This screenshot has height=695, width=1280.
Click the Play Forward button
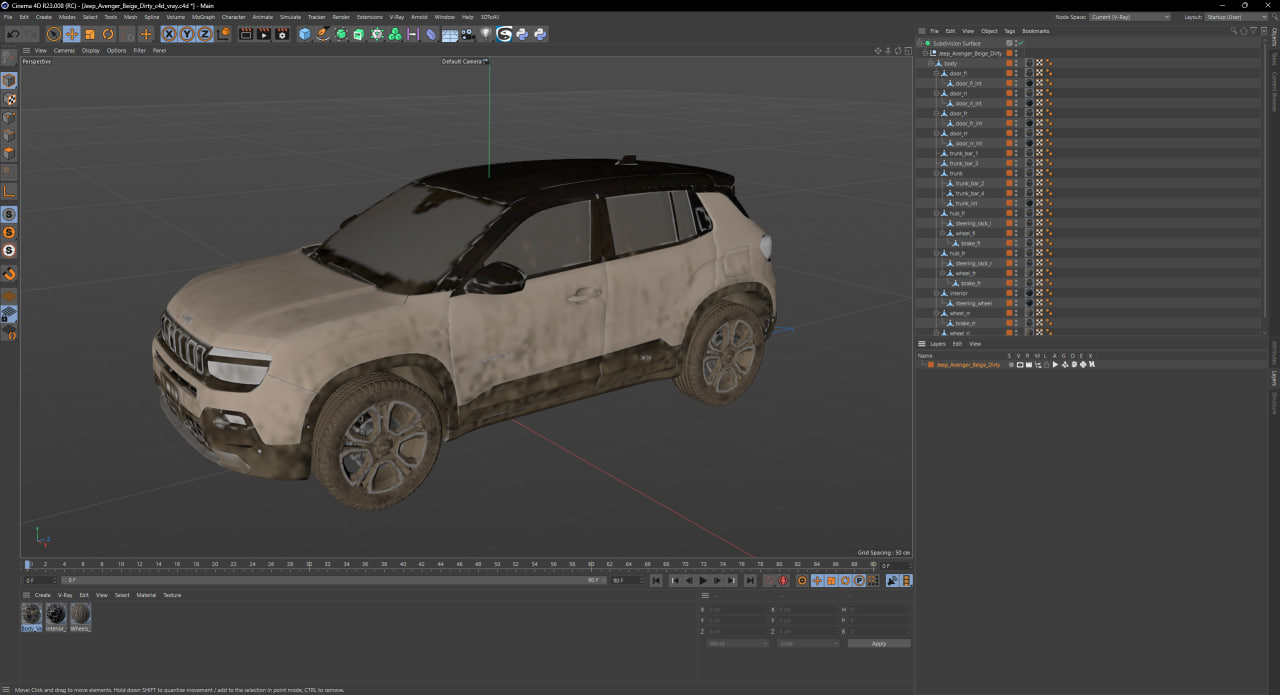703,580
